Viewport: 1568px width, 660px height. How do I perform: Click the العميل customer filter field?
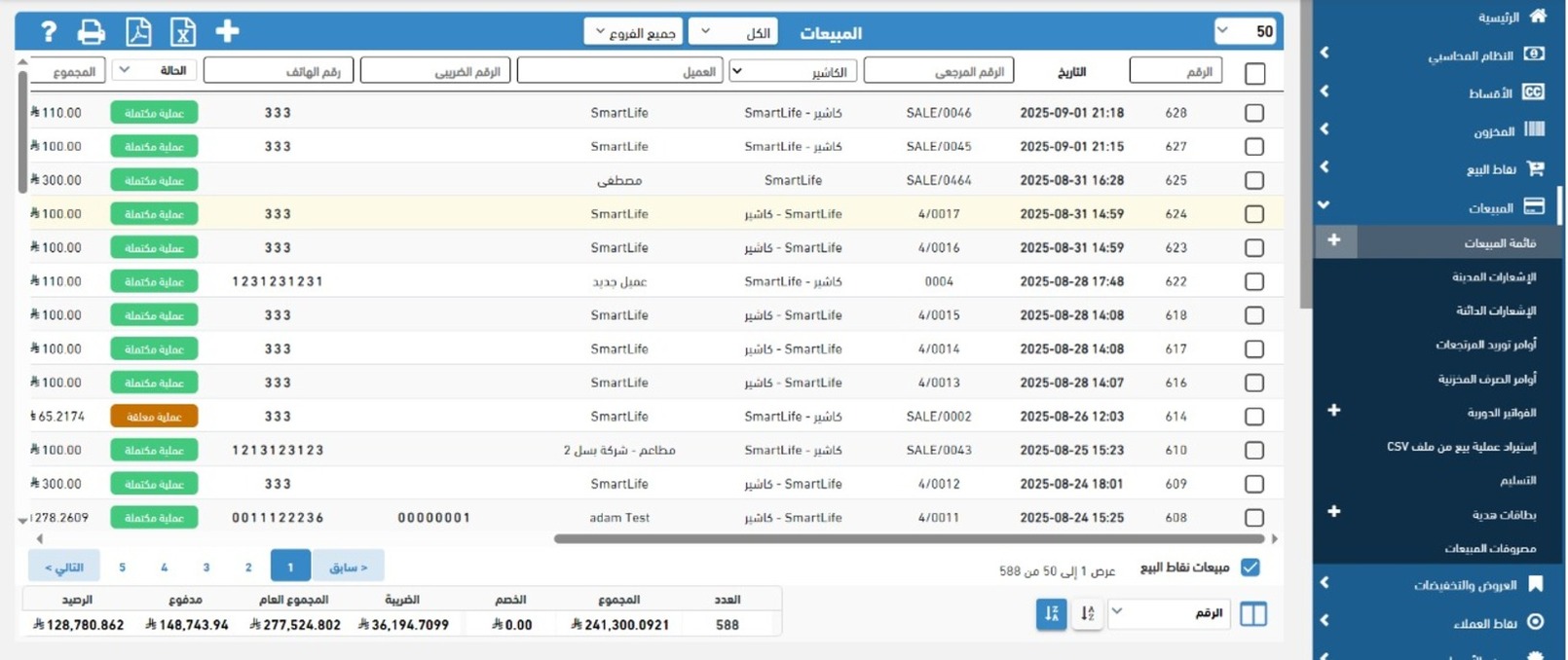619,71
